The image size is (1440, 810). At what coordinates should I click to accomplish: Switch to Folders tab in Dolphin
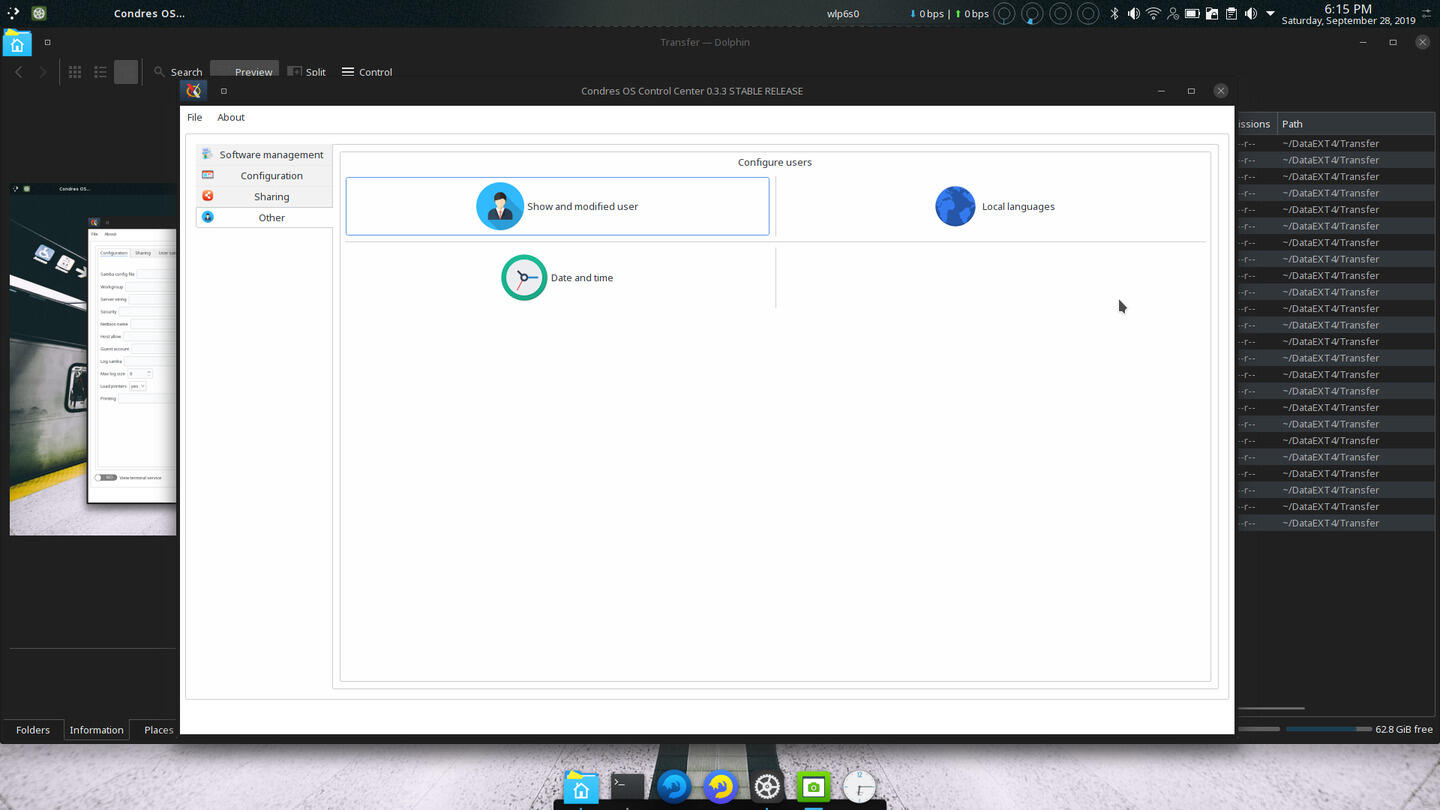click(x=33, y=730)
